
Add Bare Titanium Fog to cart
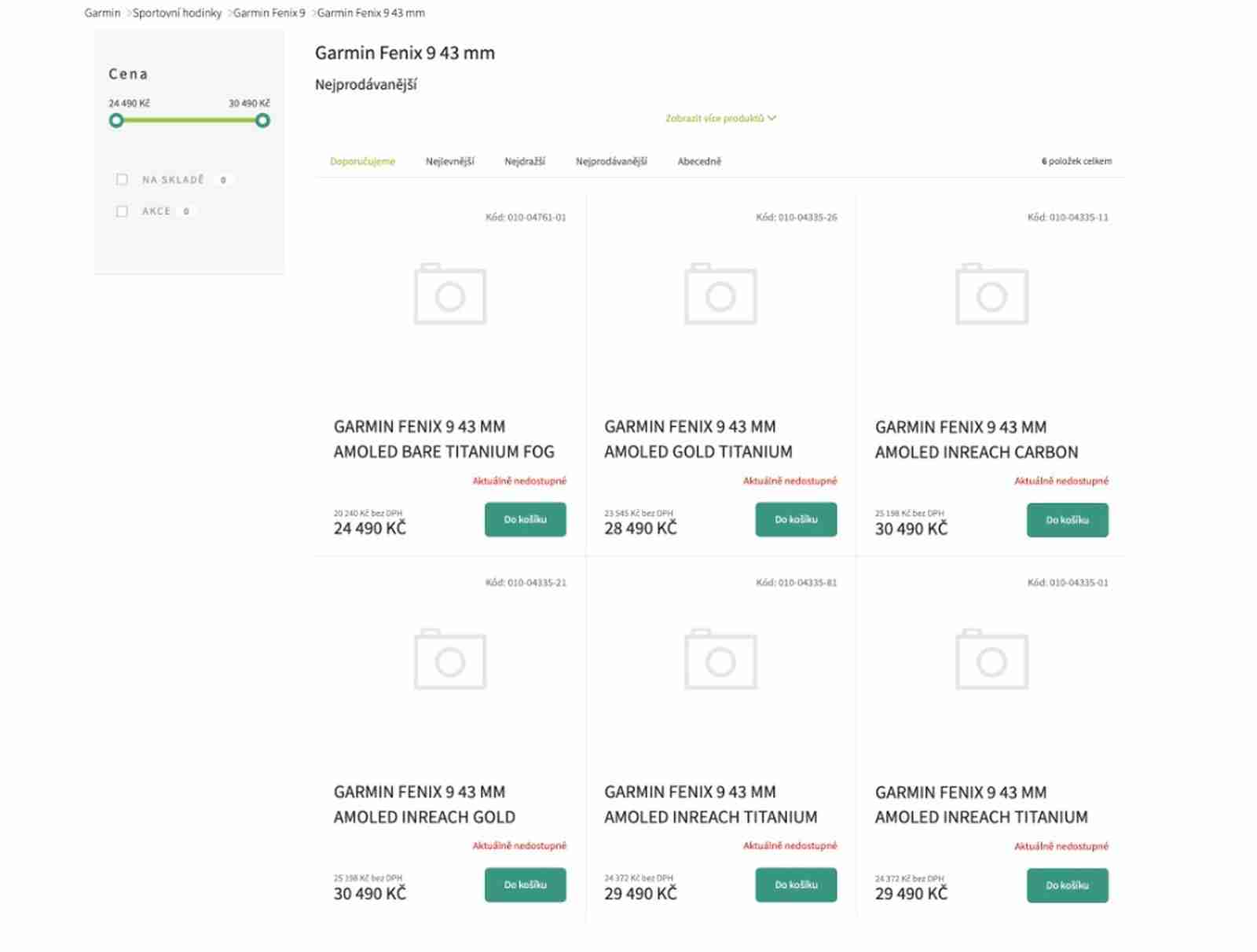pos(526,520)
